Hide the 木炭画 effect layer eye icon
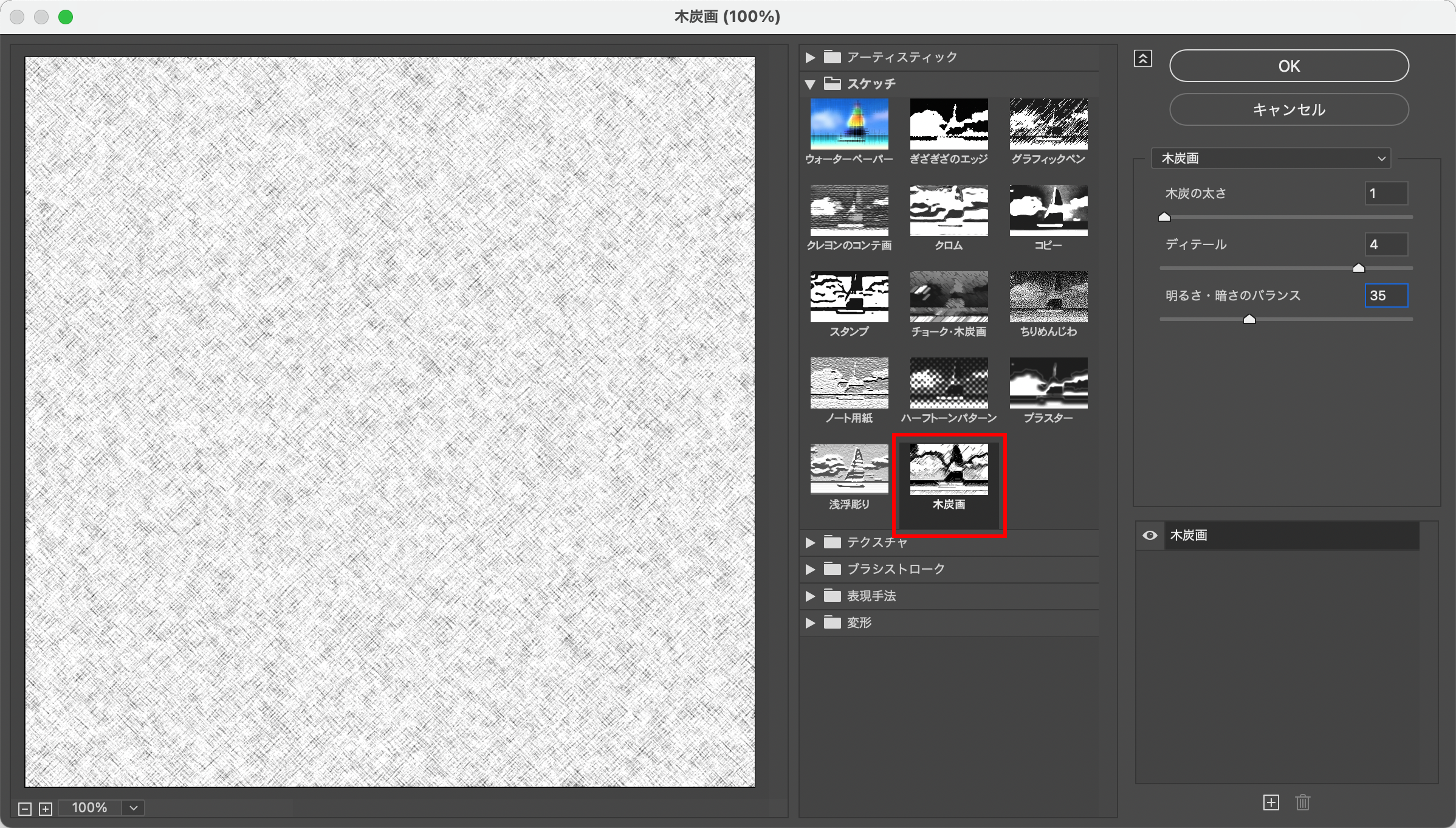The height and width of the screenshot is (828, 1456). 1150,536
